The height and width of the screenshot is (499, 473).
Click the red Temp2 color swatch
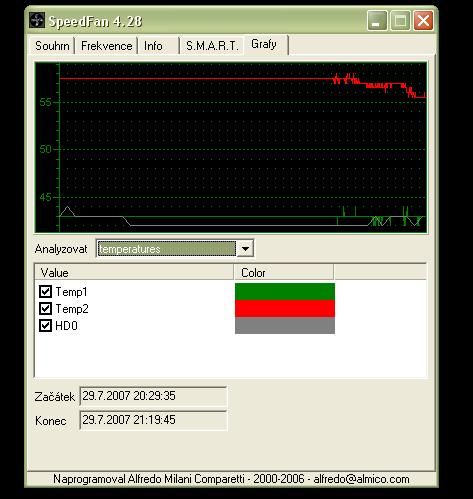tap(285, 308)
